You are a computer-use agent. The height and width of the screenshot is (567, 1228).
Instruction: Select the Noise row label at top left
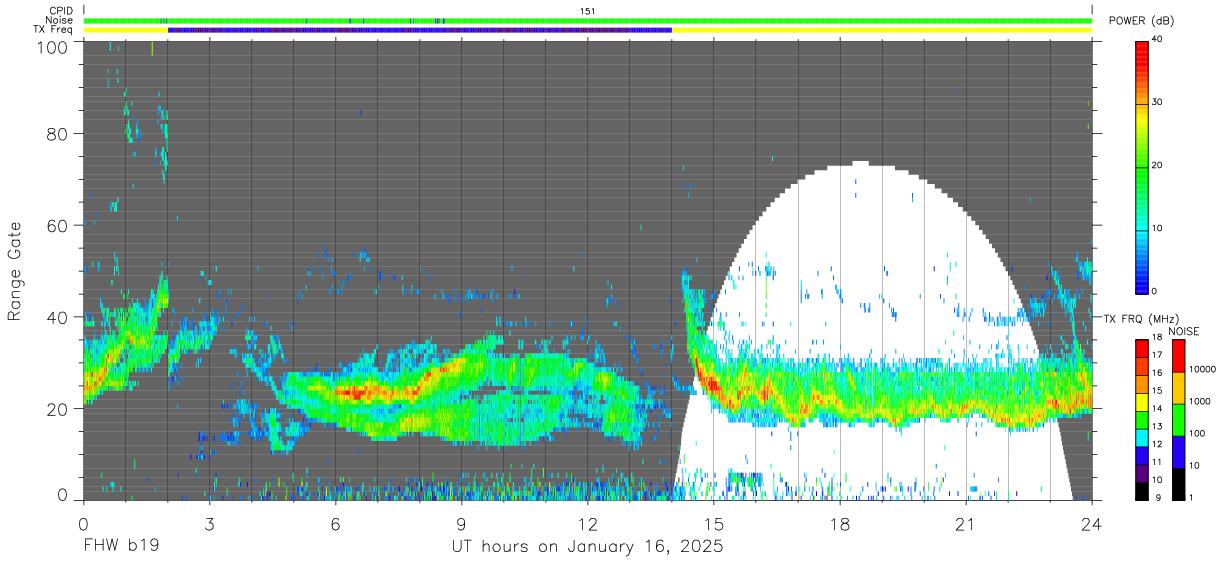coord(60,20)
